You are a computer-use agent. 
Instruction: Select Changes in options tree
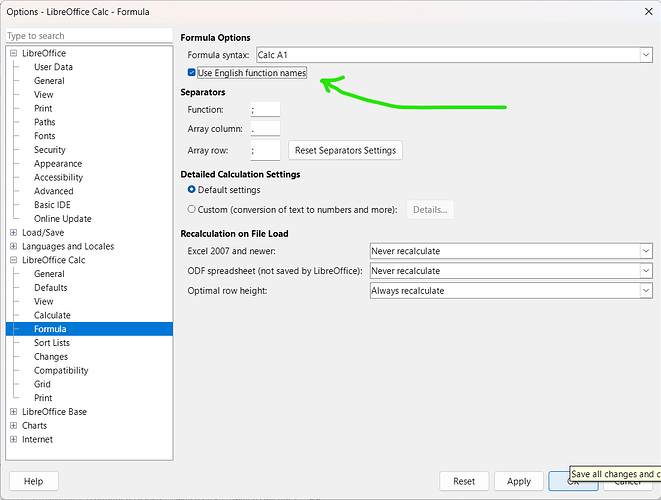(51, 357)
